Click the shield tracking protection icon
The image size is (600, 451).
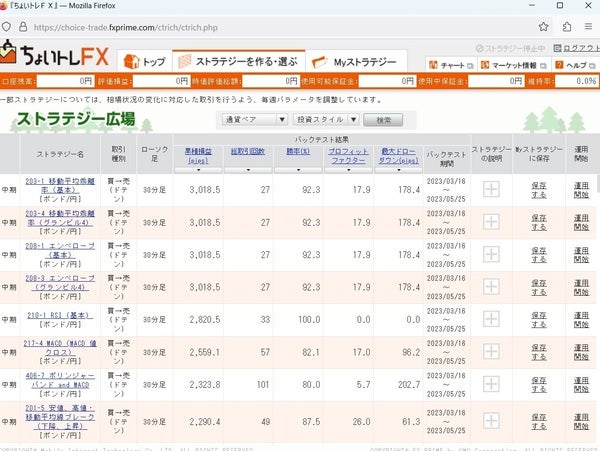[x=6, y=27]
